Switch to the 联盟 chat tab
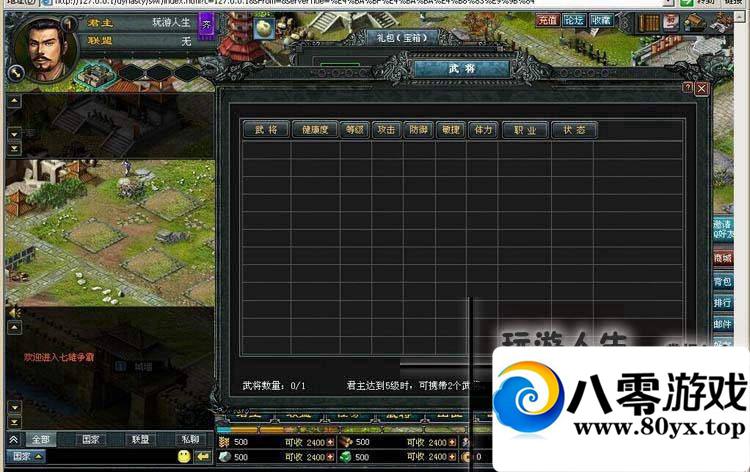The width and height of the screenshot is (750, 472). click(x=140, y=439)
